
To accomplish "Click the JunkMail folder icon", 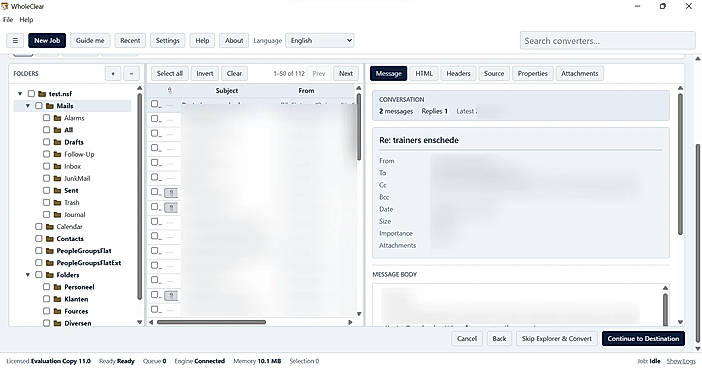I will click(x=57, y=178).
